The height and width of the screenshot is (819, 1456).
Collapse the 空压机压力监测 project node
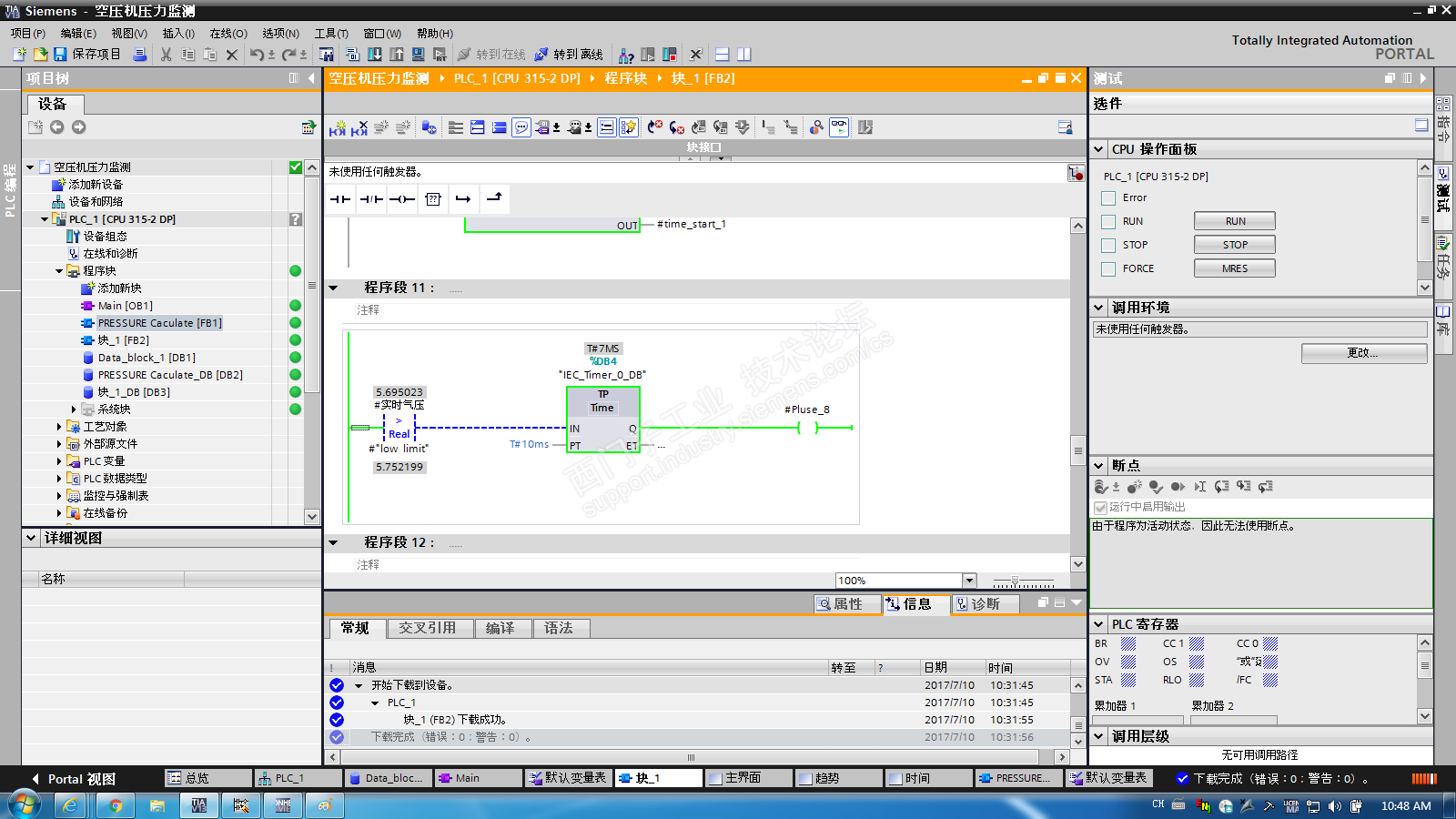coord(30,167)
